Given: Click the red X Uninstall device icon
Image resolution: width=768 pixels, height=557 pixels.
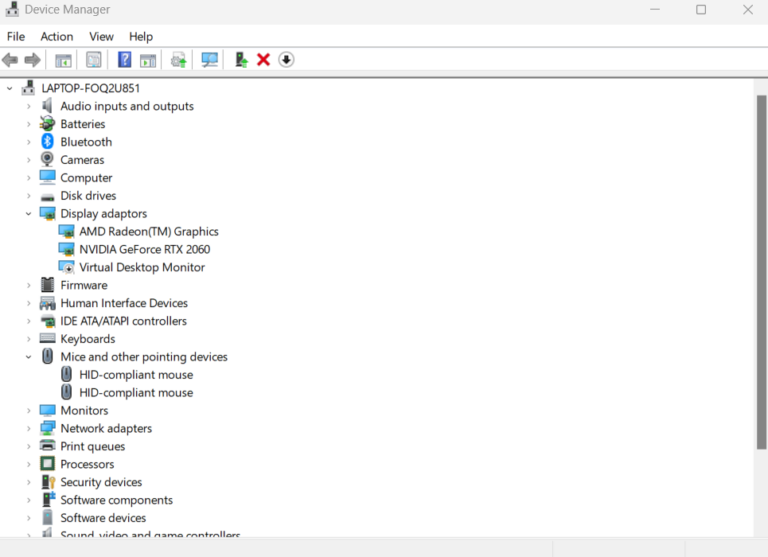Looking at the screenshot, I should tap(264, 60).
